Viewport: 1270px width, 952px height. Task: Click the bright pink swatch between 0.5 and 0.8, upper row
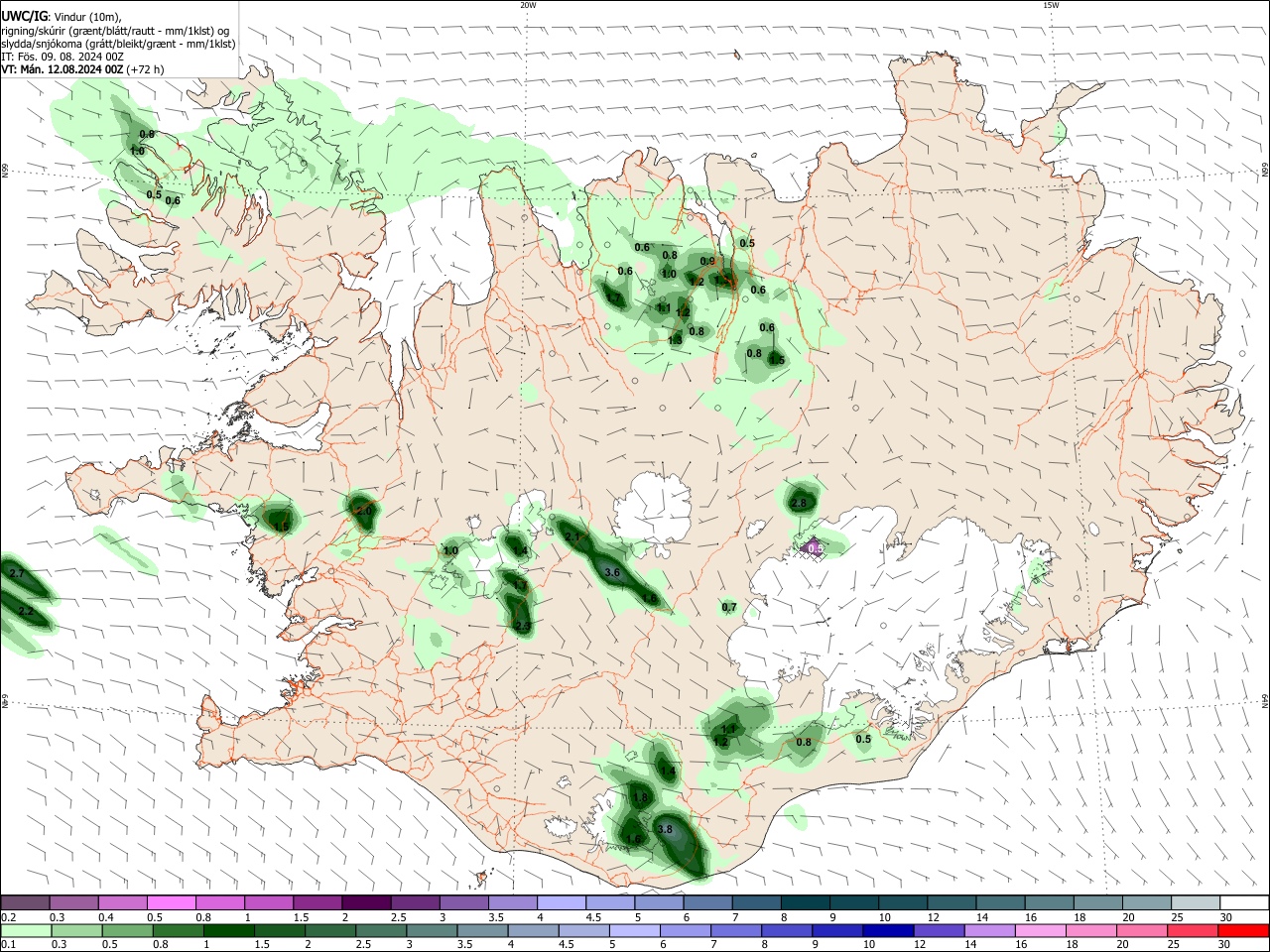[171, 903]
